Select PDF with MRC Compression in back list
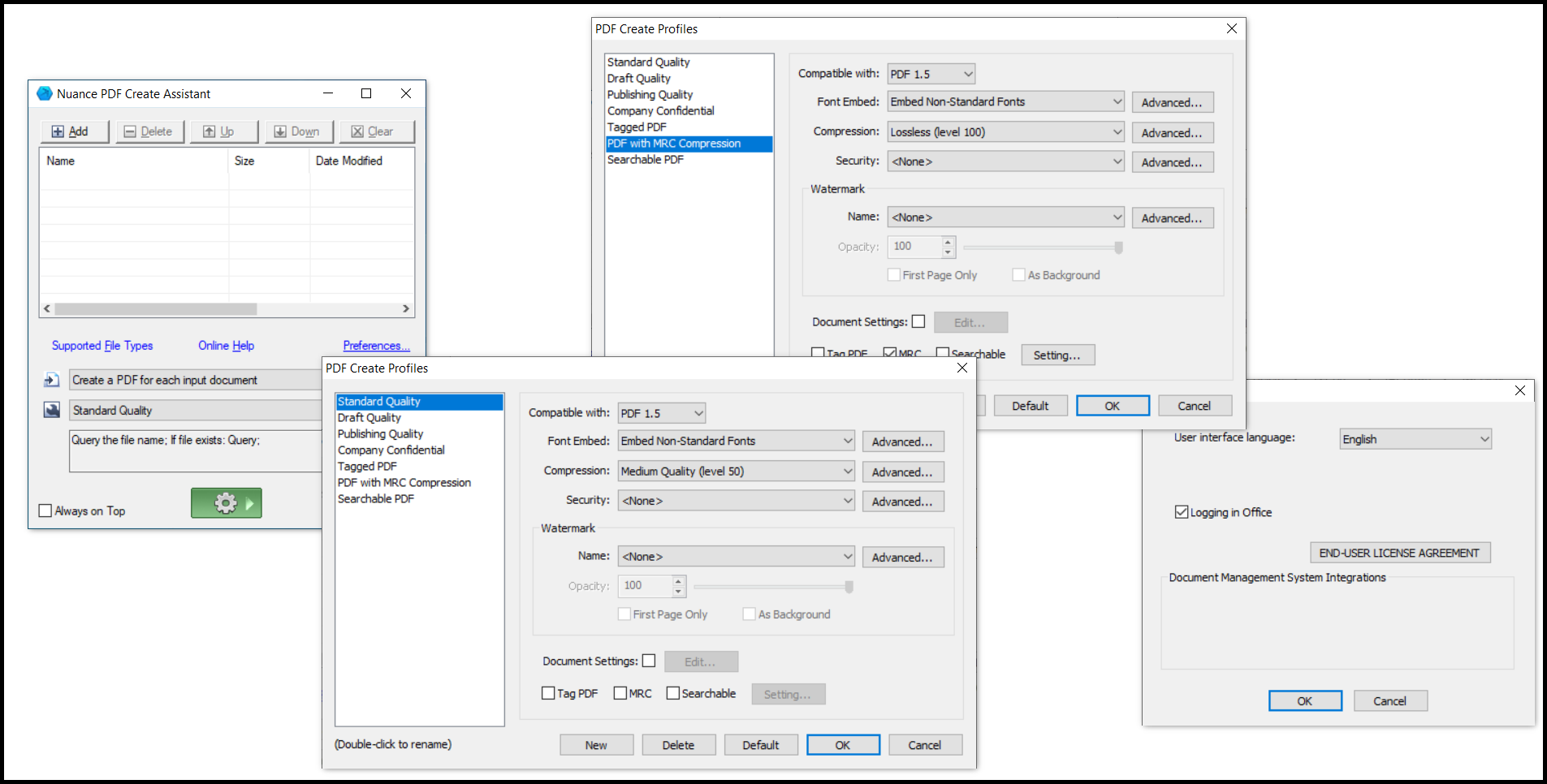 (689, 144)
